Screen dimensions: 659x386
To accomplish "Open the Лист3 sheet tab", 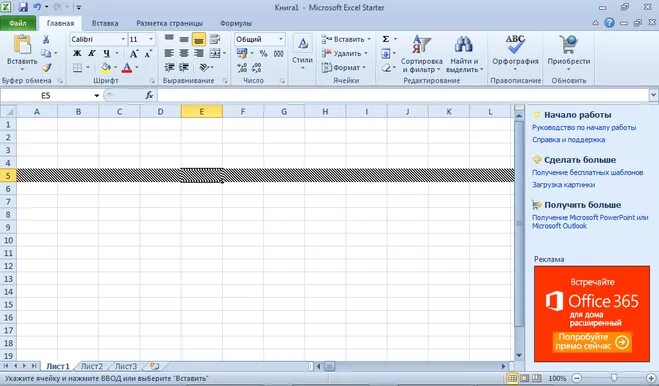I will point(126,367).
